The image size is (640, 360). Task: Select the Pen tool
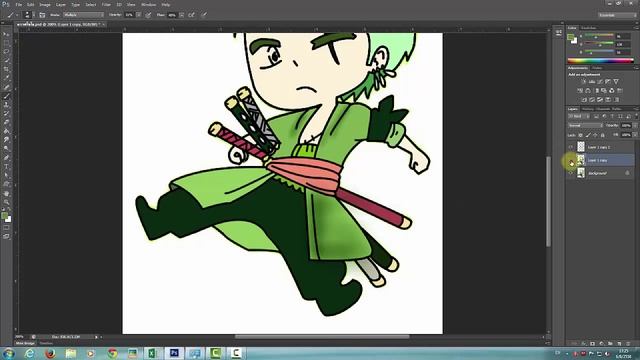coord(6,158)
